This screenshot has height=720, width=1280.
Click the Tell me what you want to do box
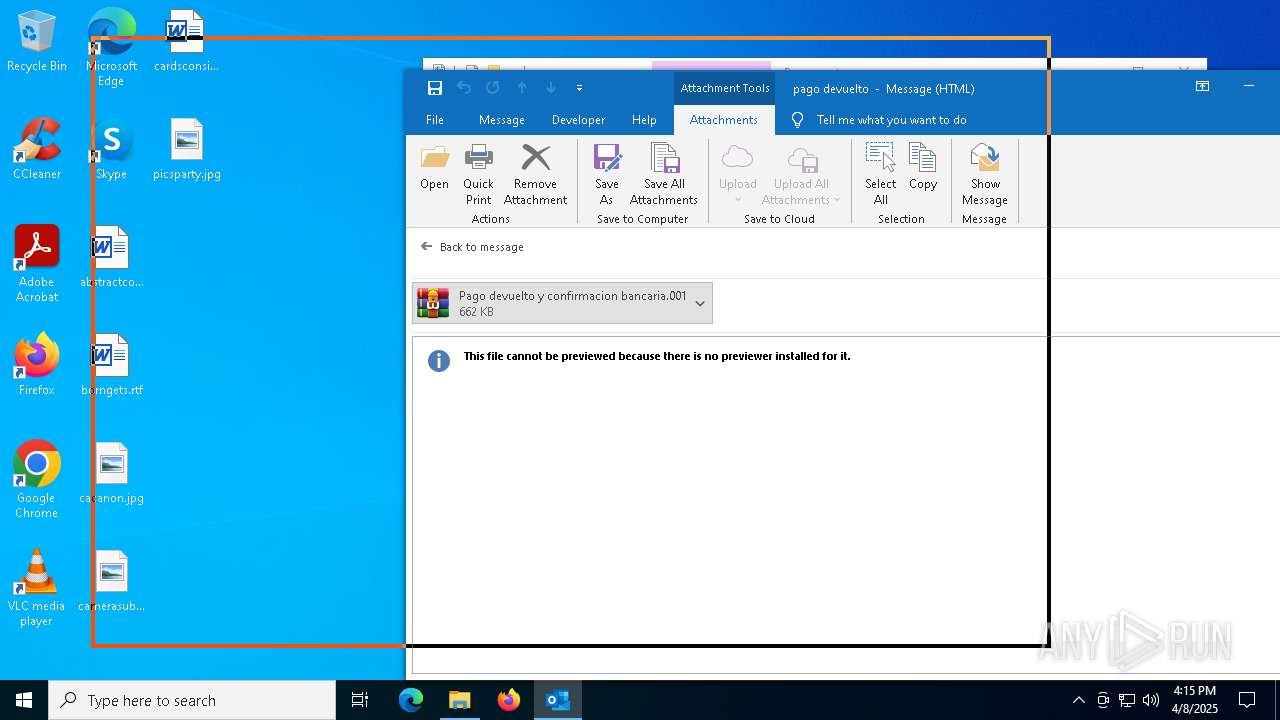point(891,120)
